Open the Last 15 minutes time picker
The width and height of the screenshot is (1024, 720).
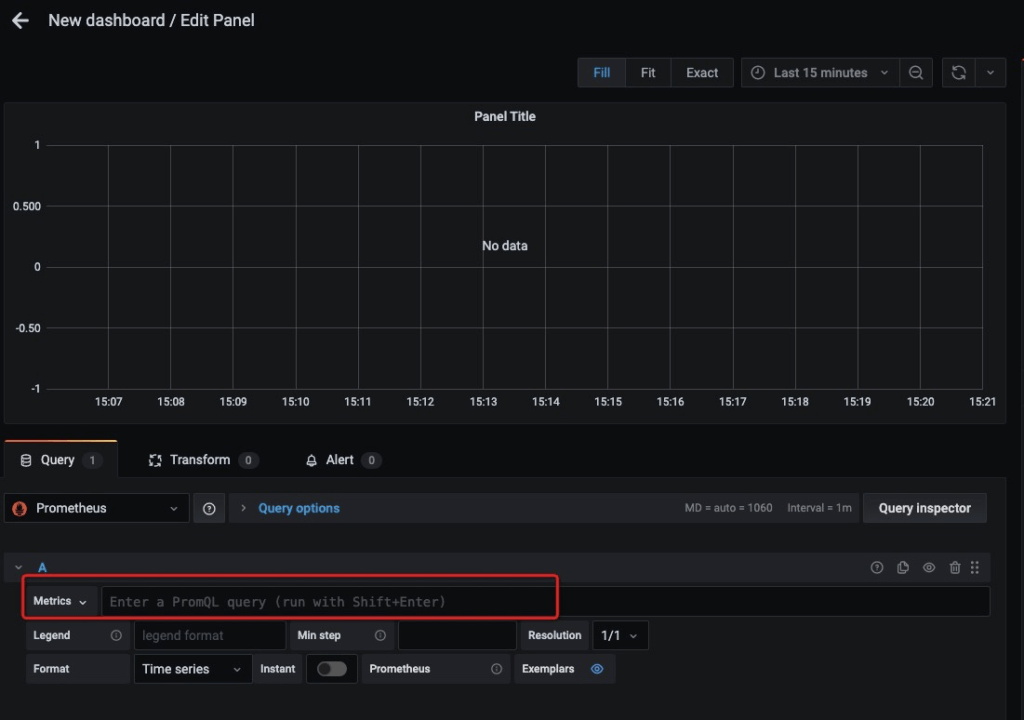tap(820, 73)
